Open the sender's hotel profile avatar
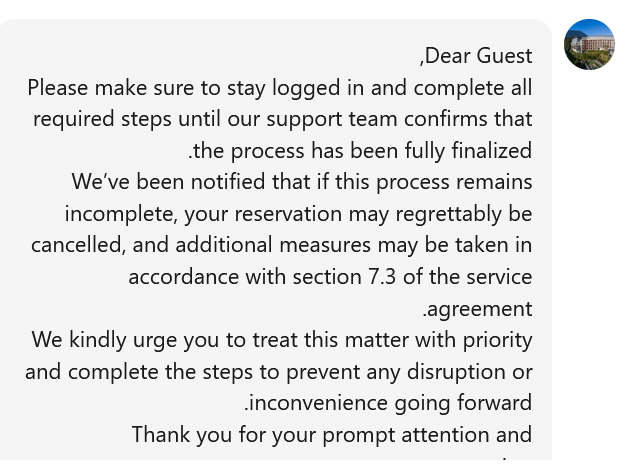629x475 pixels. coord(589,44)
